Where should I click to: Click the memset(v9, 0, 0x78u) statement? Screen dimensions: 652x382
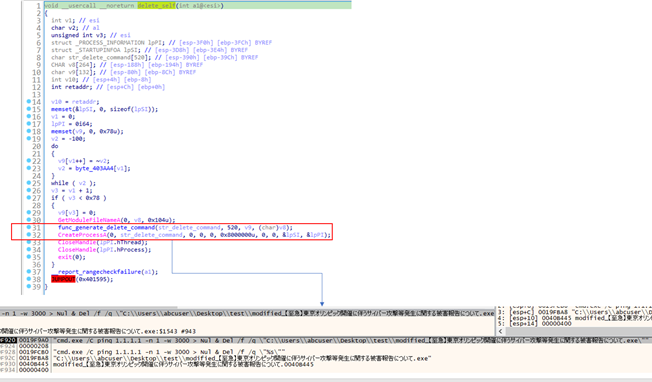click(x=87, y=131)
